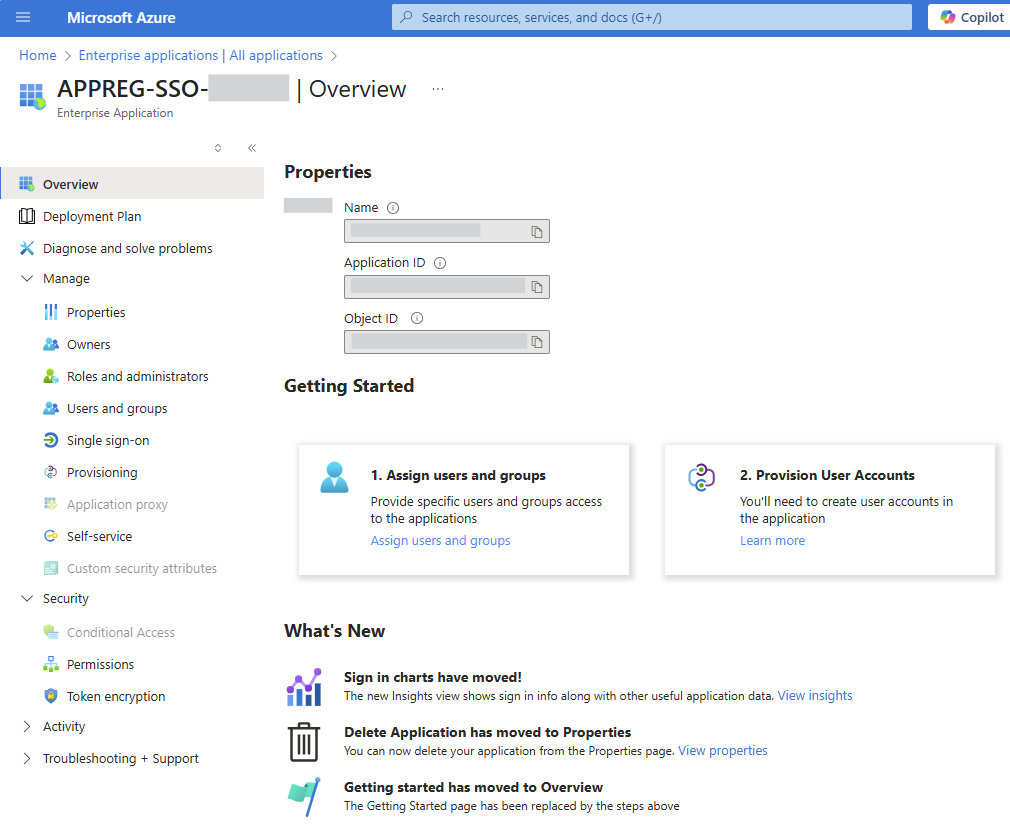Expand the Troubleshooting + Support section
Screen dimensions: 1010x828
(27, 758)
